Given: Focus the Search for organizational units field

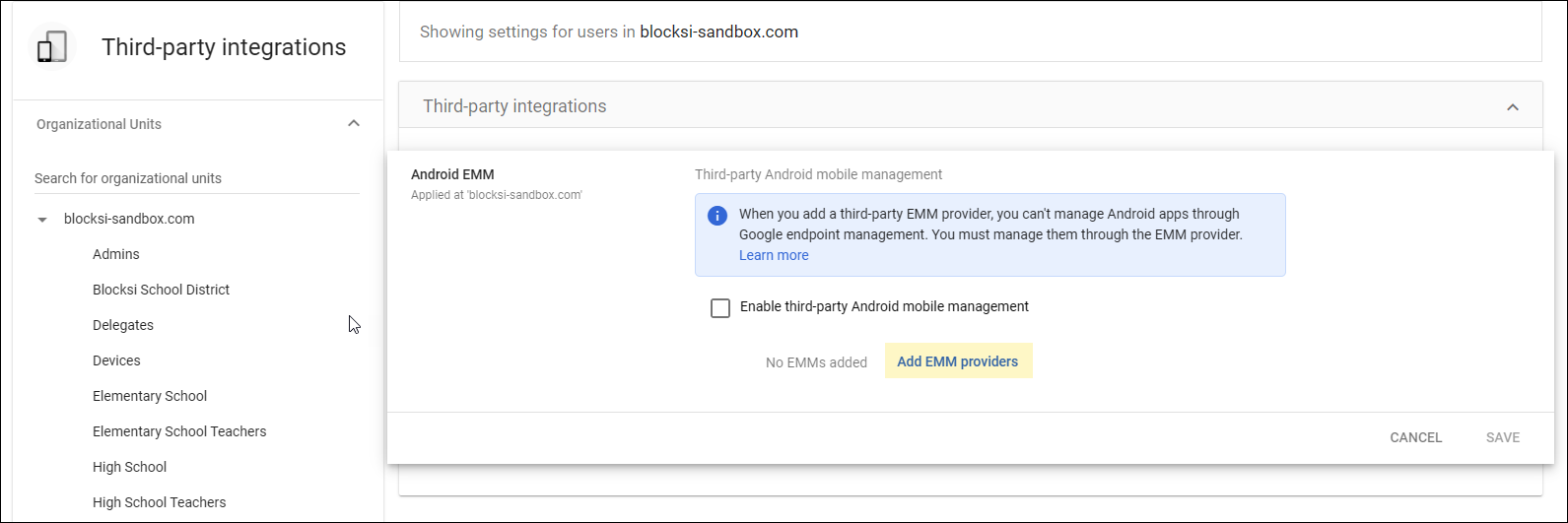Looking at the screenshot, I should (x=197, y=178).
